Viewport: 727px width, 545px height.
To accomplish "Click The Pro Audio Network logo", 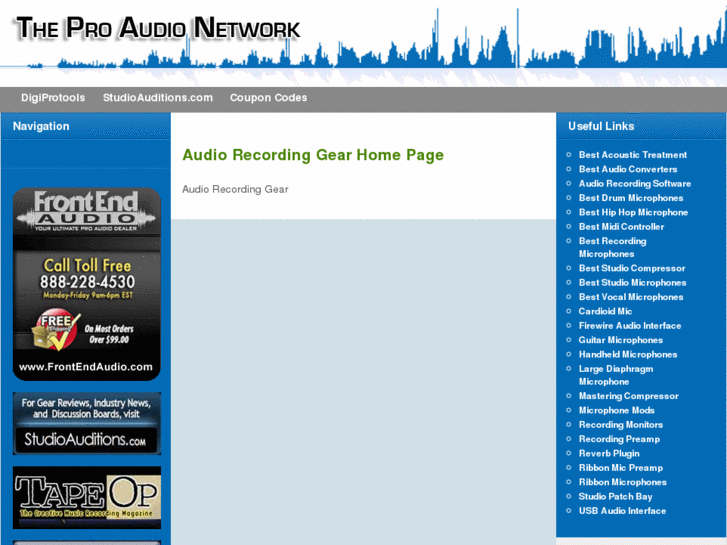I will tap(158, 28).
